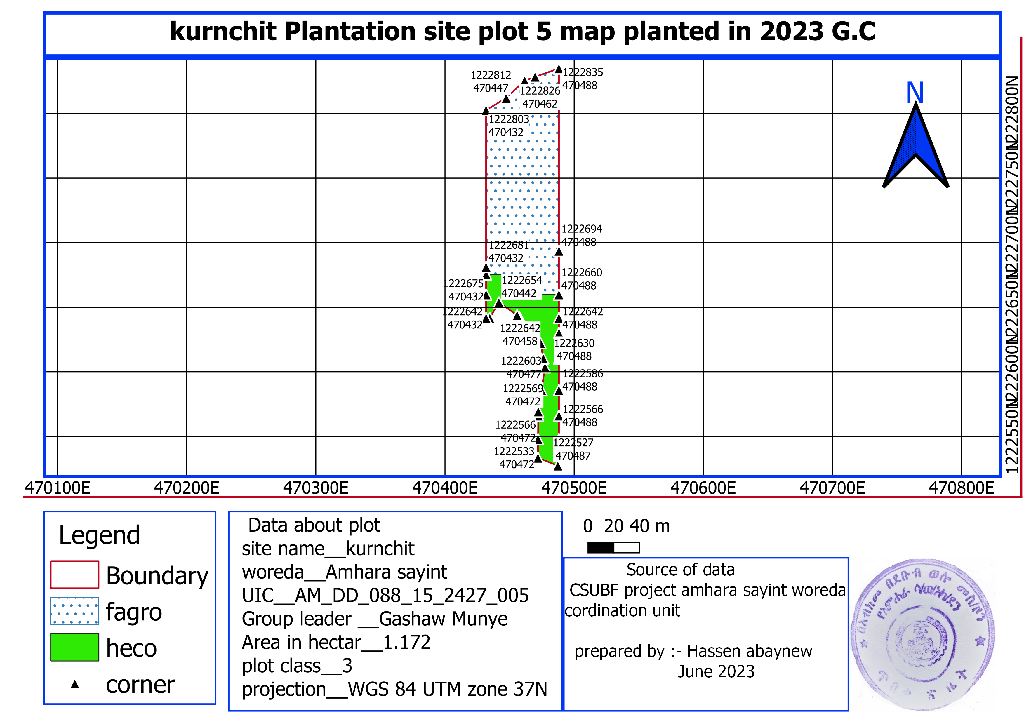Click the Group leader Gashaw Munye line
Viewport: 1024px width, 724px height.
tap(374, 620)
